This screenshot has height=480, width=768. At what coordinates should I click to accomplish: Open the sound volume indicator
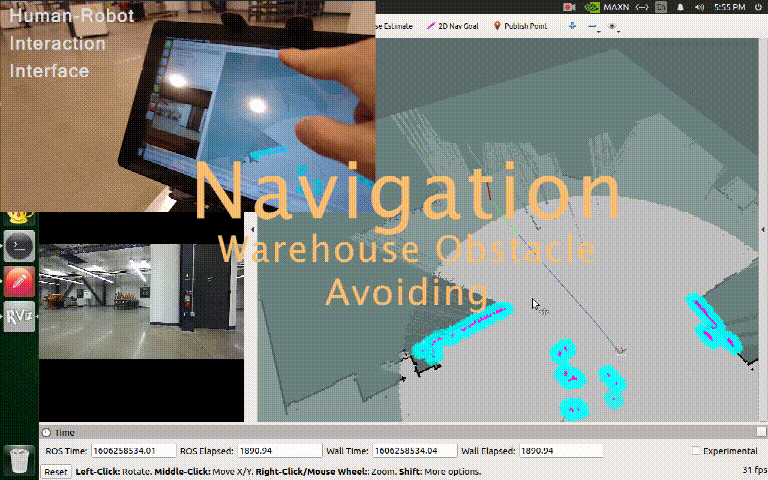point(699,7)
